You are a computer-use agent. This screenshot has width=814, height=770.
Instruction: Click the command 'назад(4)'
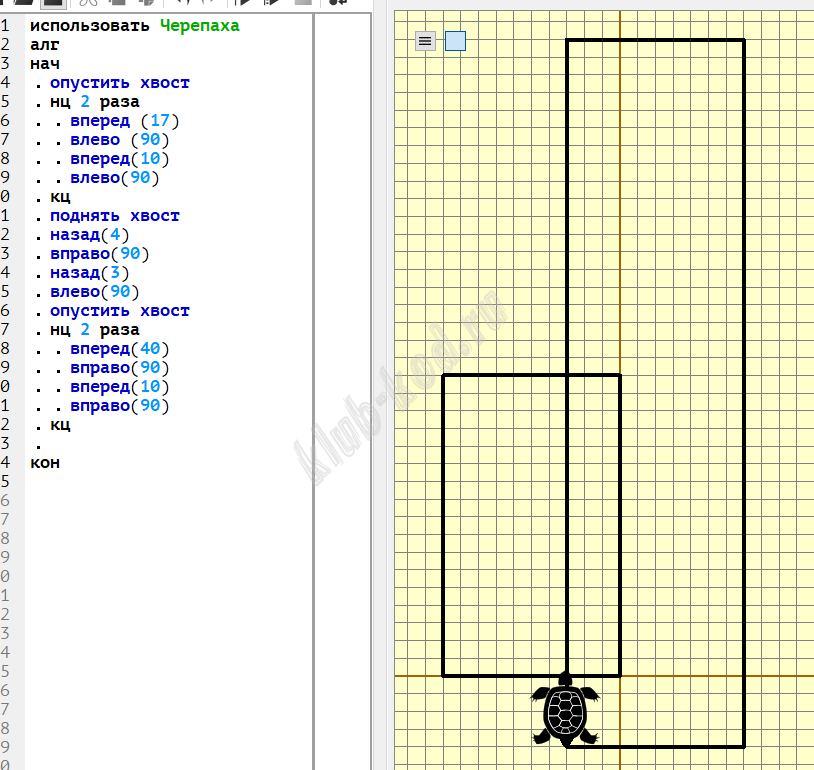[89, 235]
